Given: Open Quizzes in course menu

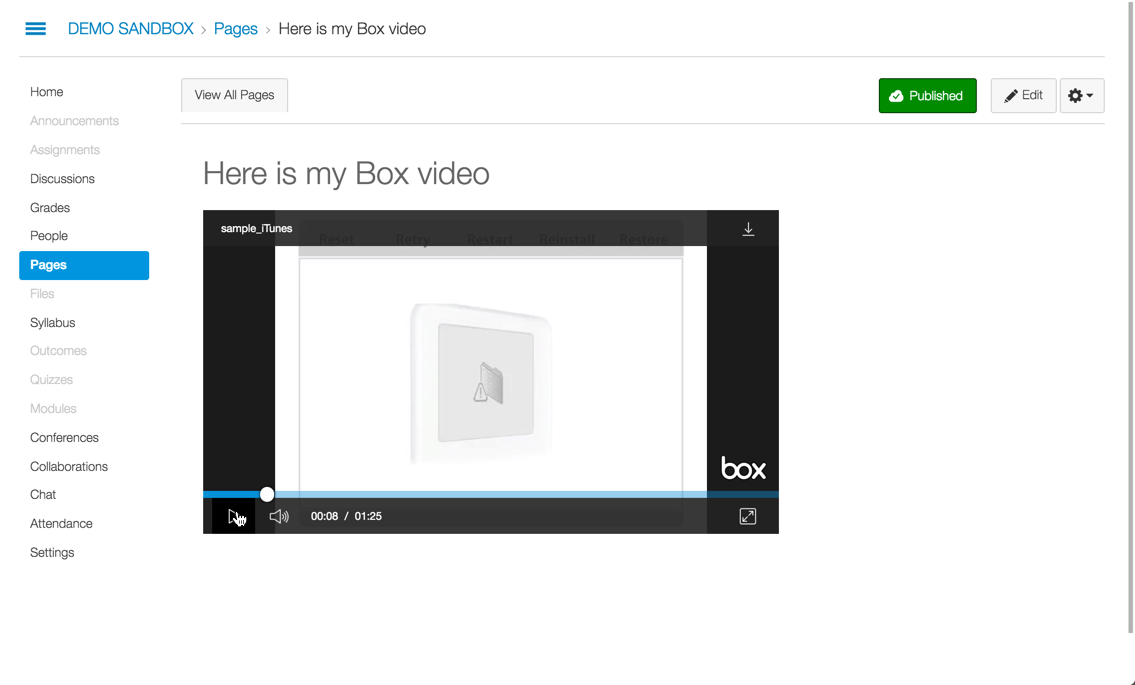Looking at the screenshot, I should point(51,380).
